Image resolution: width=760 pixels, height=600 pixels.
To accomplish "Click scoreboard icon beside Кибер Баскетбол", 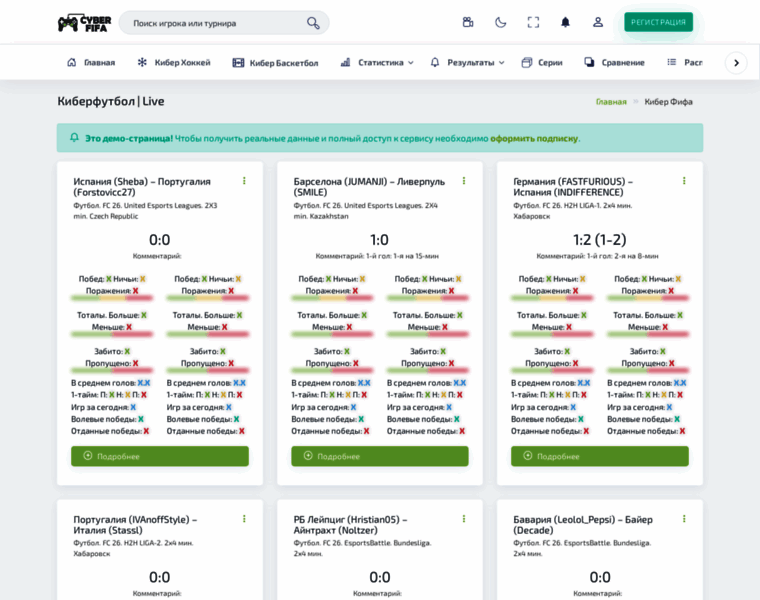I will click(238, 63).
